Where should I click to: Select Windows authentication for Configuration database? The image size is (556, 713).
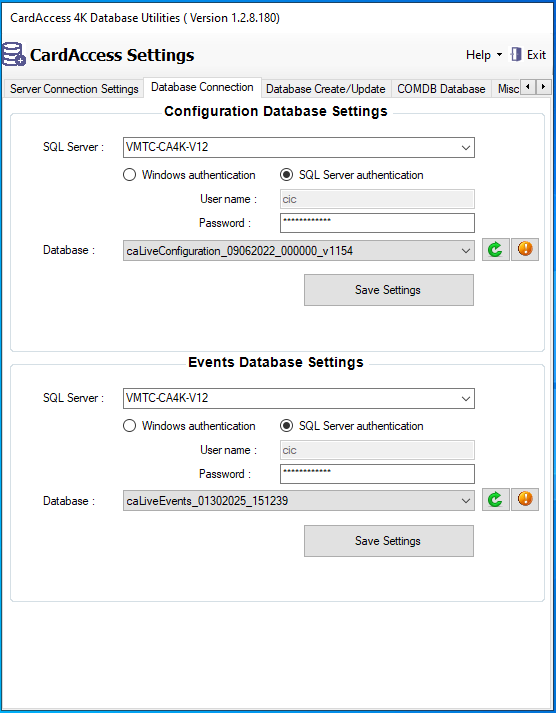(130, 175)
